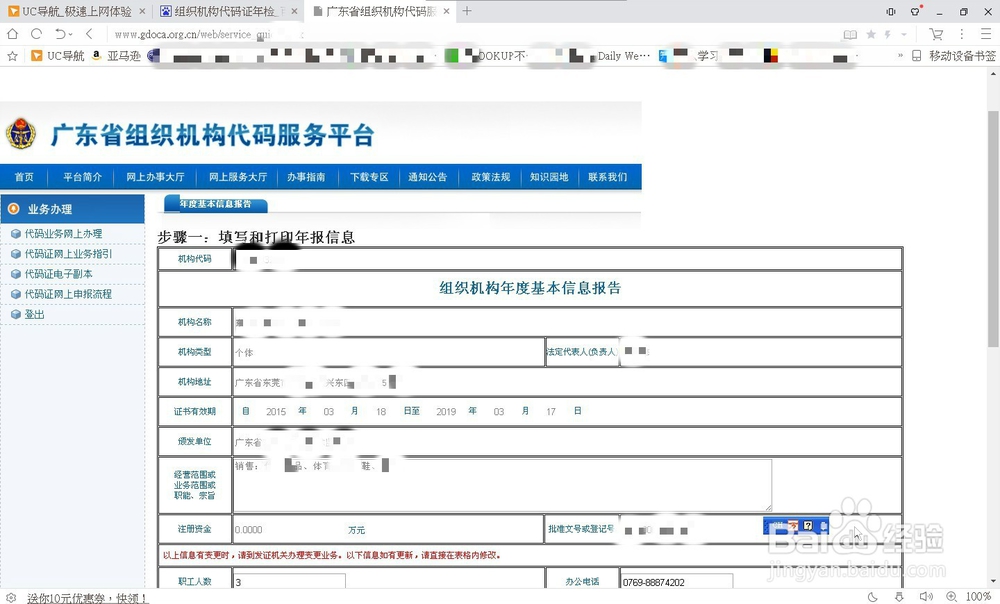Screen dimensions: 1000x604
Task: Click the 机构名称 value field
Action: click(567, 322)
